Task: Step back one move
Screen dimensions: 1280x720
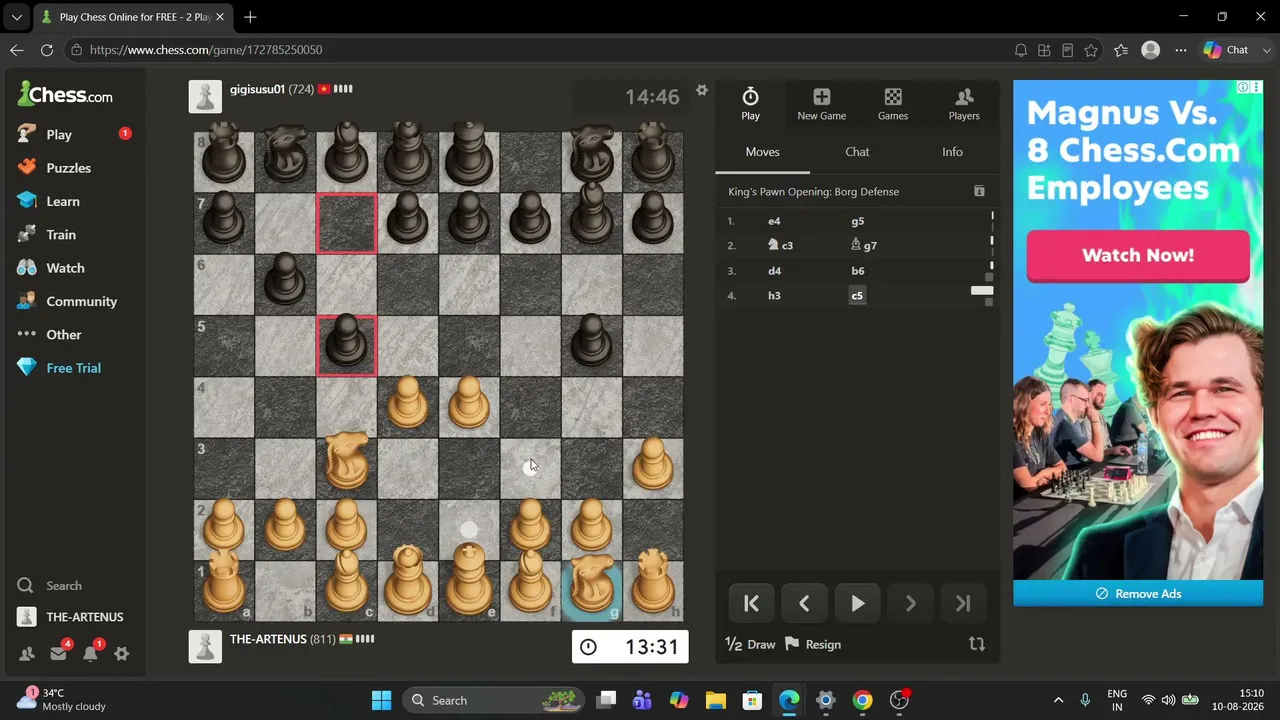Action: (x=804, y=603)
